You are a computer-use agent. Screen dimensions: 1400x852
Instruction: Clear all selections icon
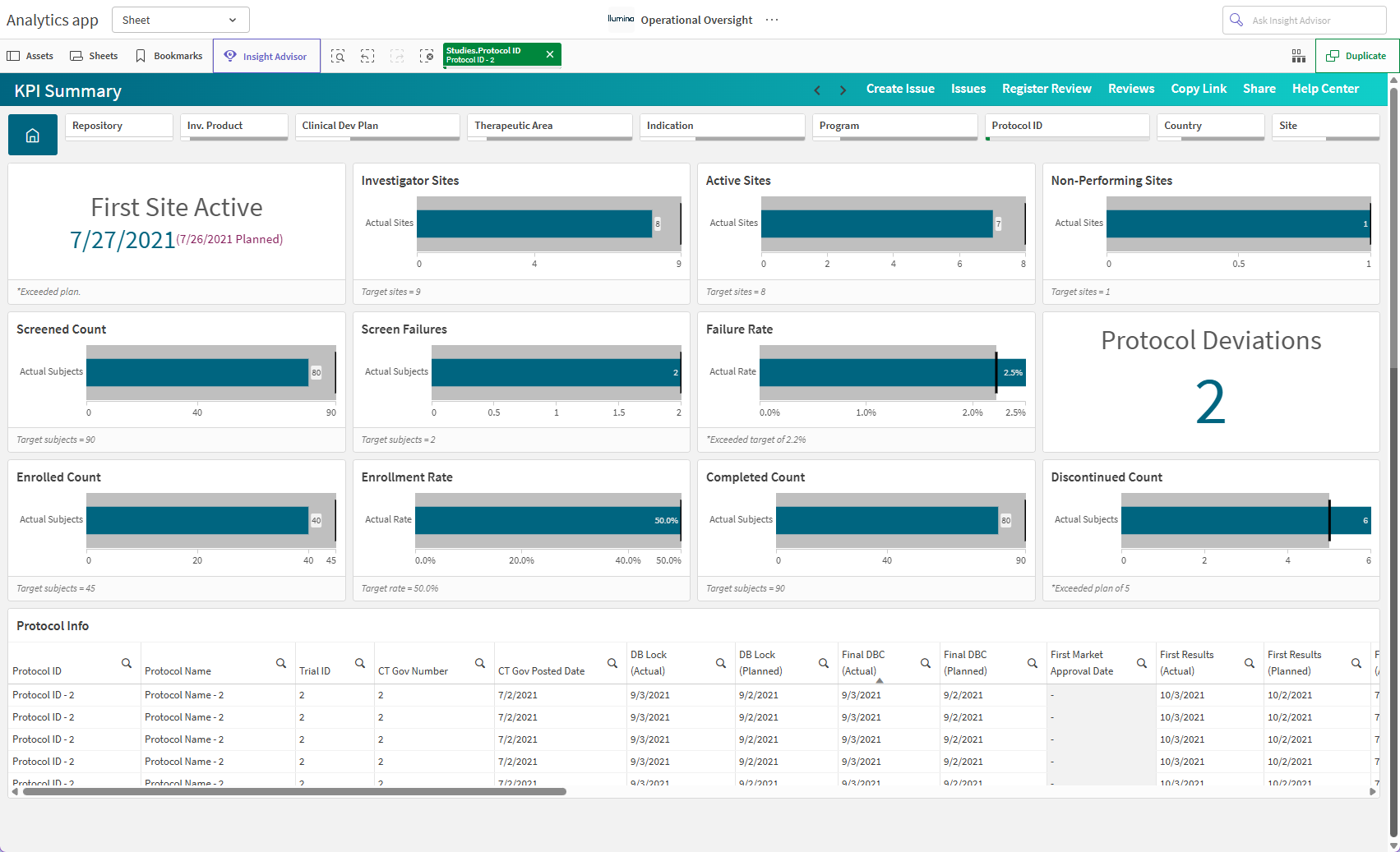coord(427,56)
